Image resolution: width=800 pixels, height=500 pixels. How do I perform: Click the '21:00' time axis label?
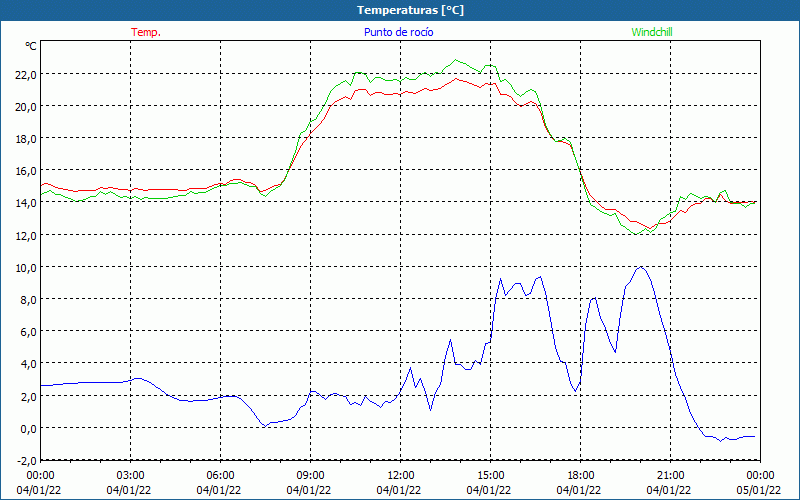point(670,476)
